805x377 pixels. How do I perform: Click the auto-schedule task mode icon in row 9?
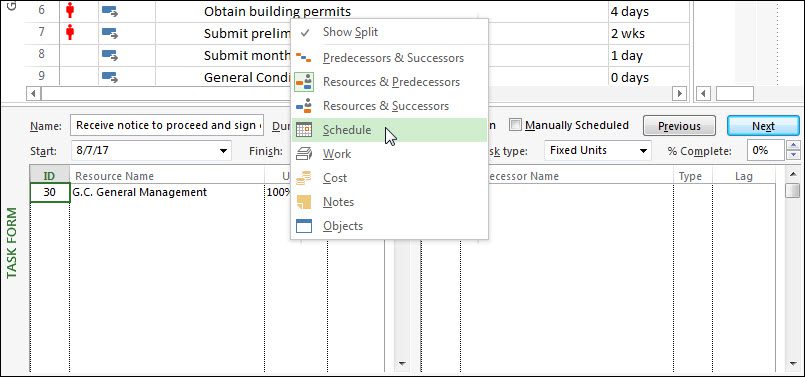[x=110, y=78]
